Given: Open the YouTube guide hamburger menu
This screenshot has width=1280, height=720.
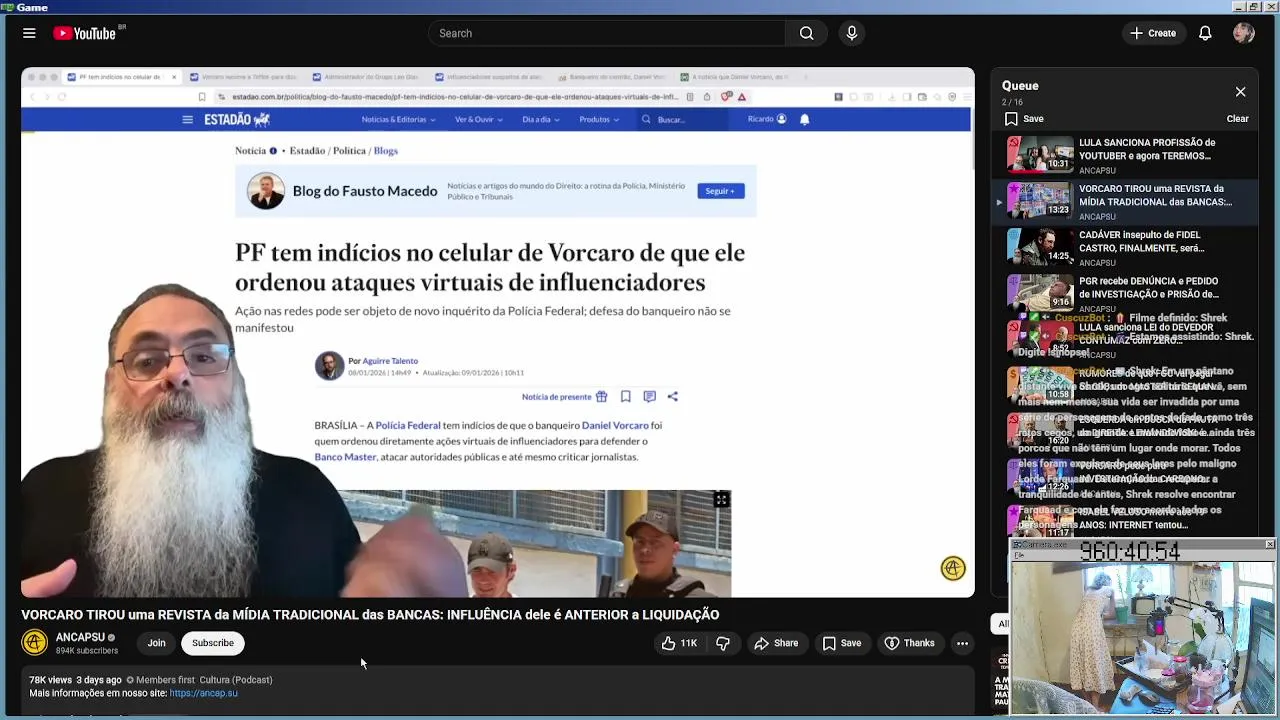Looking at the screenshot, I should [x=29, y=33].
